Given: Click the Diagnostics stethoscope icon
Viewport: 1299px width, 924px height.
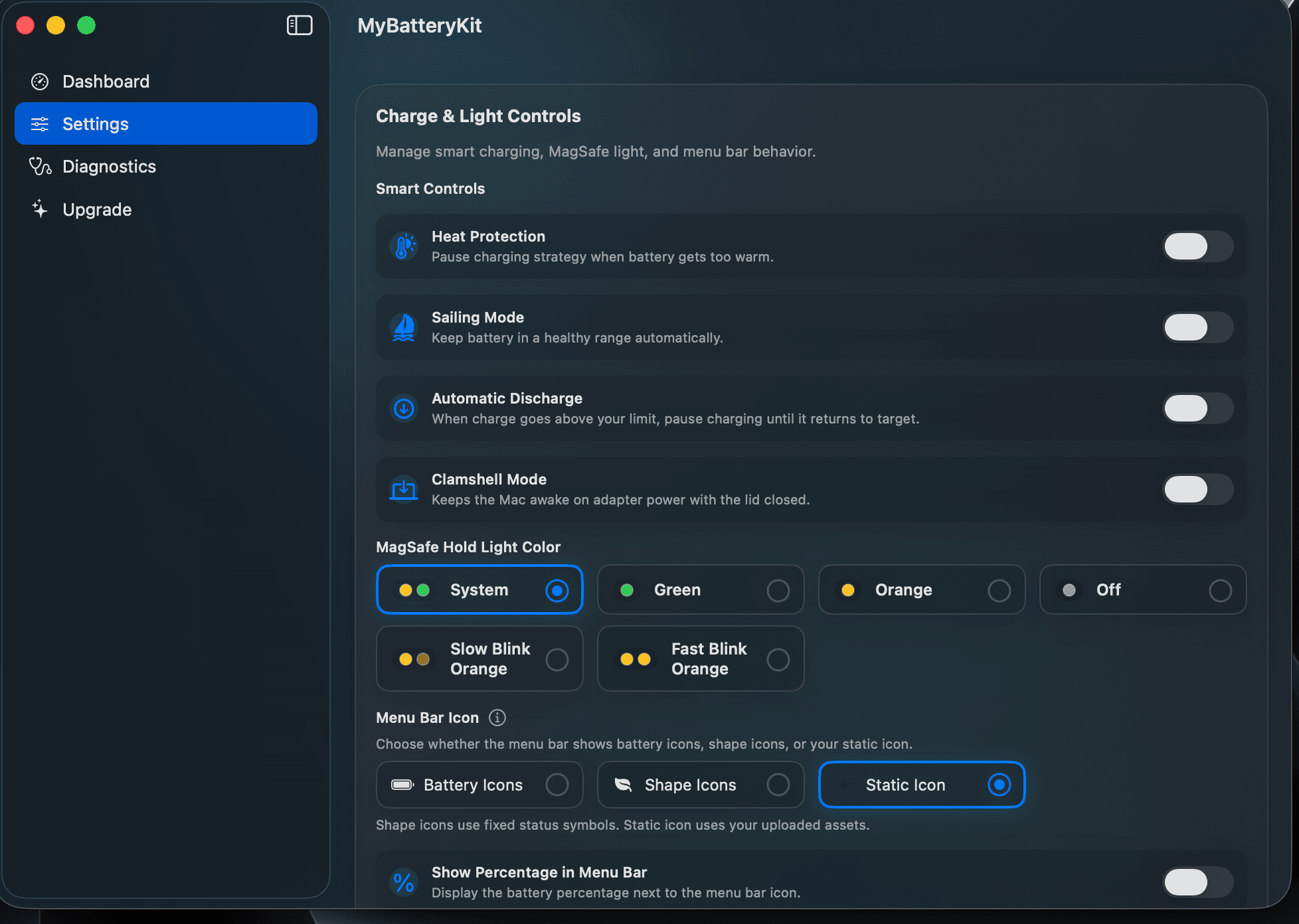Looking at the screenshot, I should pos(40,167).
